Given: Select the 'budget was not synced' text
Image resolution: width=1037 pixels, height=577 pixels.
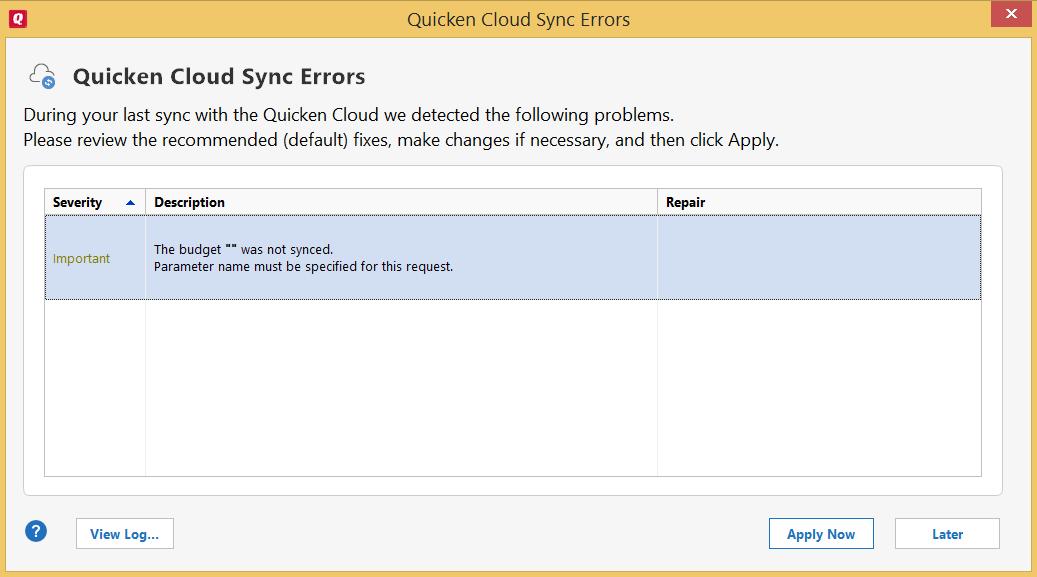Looking at the screenshot, I should 243,250.
